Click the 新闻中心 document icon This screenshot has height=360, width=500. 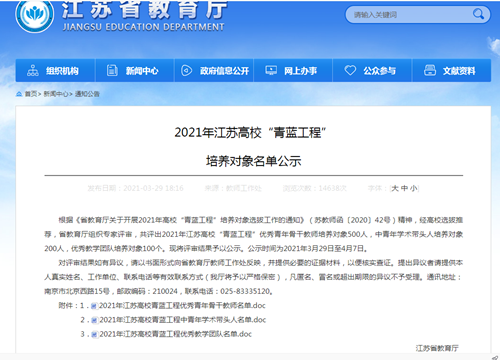pos(112,70)
